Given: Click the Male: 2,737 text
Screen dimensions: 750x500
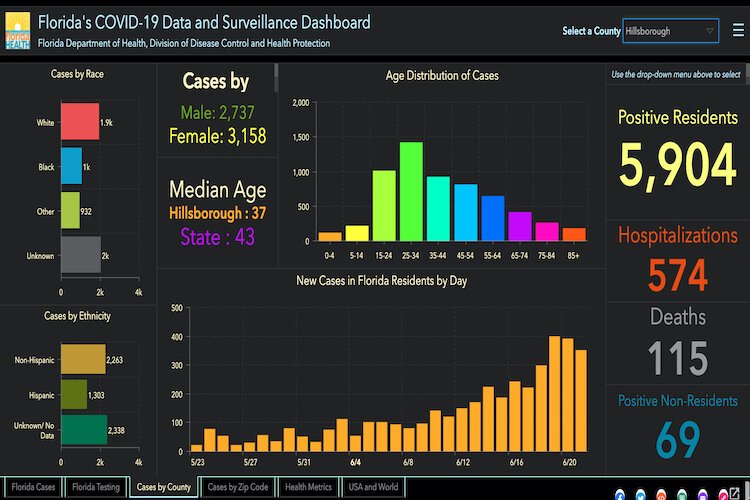Looking at the screenshot, I should (218, 113).
